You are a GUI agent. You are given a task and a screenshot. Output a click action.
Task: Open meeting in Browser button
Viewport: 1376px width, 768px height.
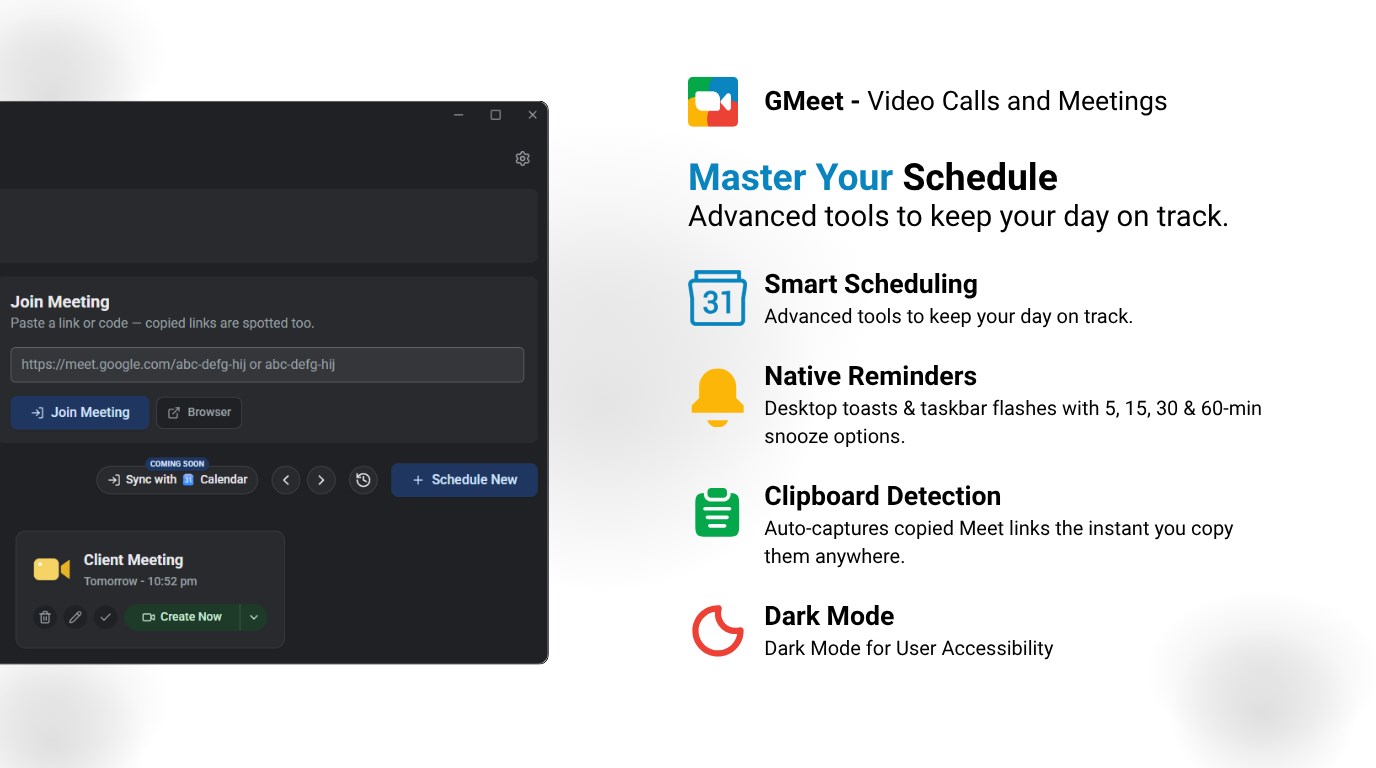(199, 412)
